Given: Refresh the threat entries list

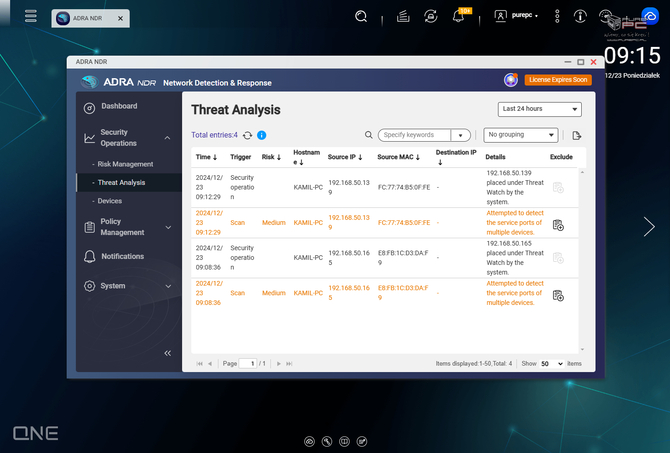Looking at the screenshot, I should 247,135.
